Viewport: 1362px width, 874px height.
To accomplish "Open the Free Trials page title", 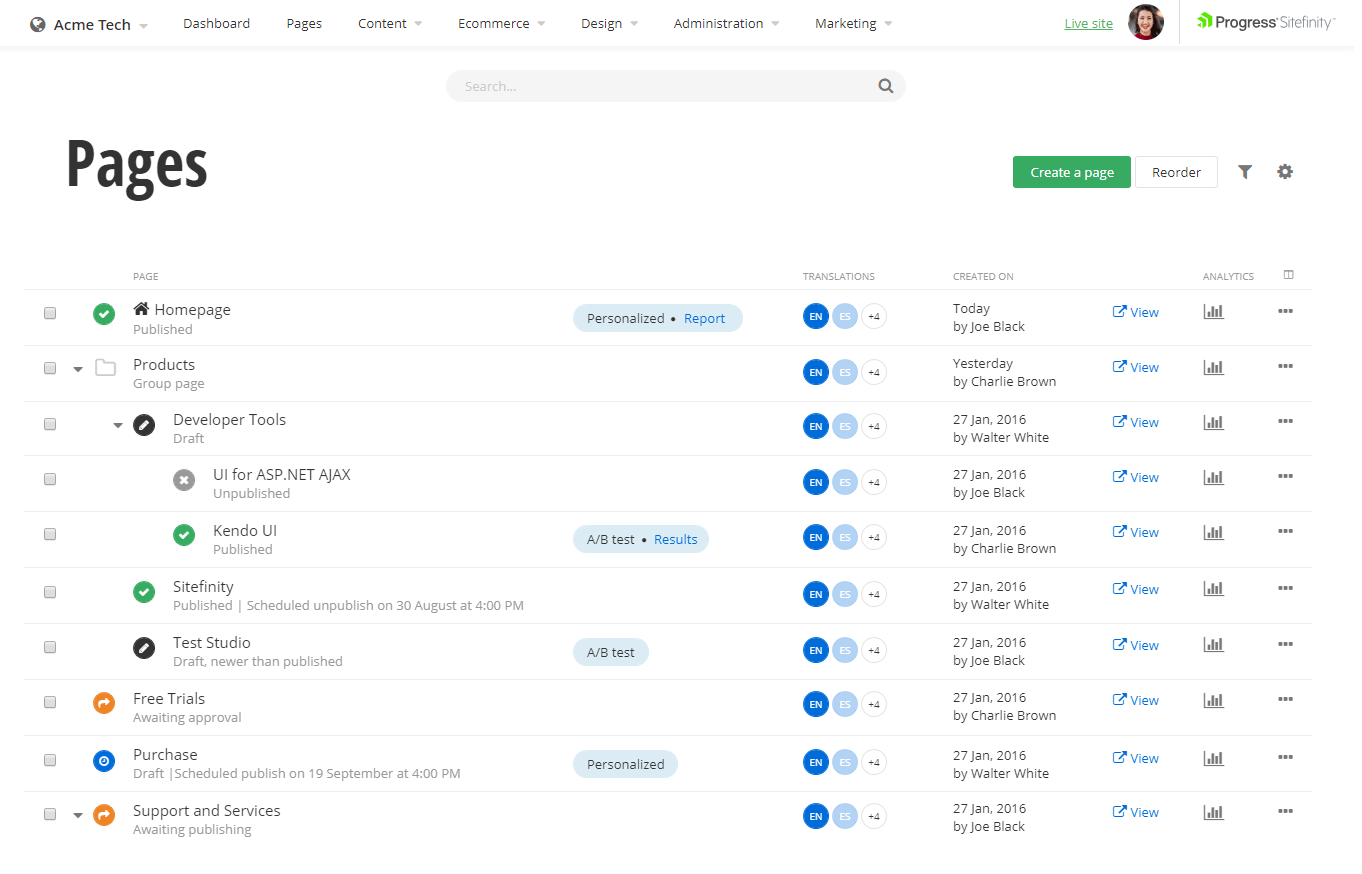I will pos(169,698).
